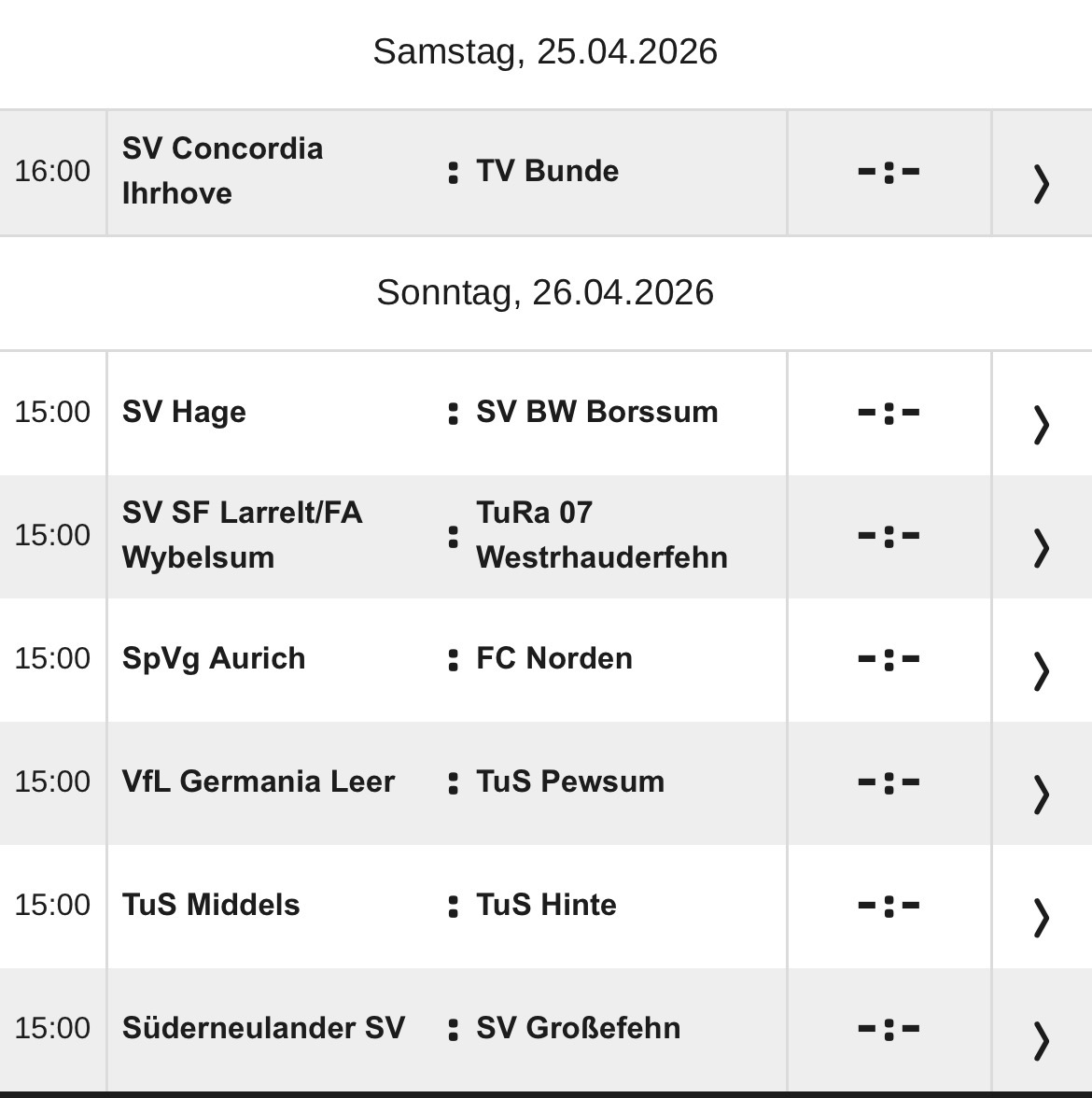Open chevron arrow for SV Concordia Ihrhove match
The width and height of the screenshot is (1092, 1098).
click(1041, 182)
